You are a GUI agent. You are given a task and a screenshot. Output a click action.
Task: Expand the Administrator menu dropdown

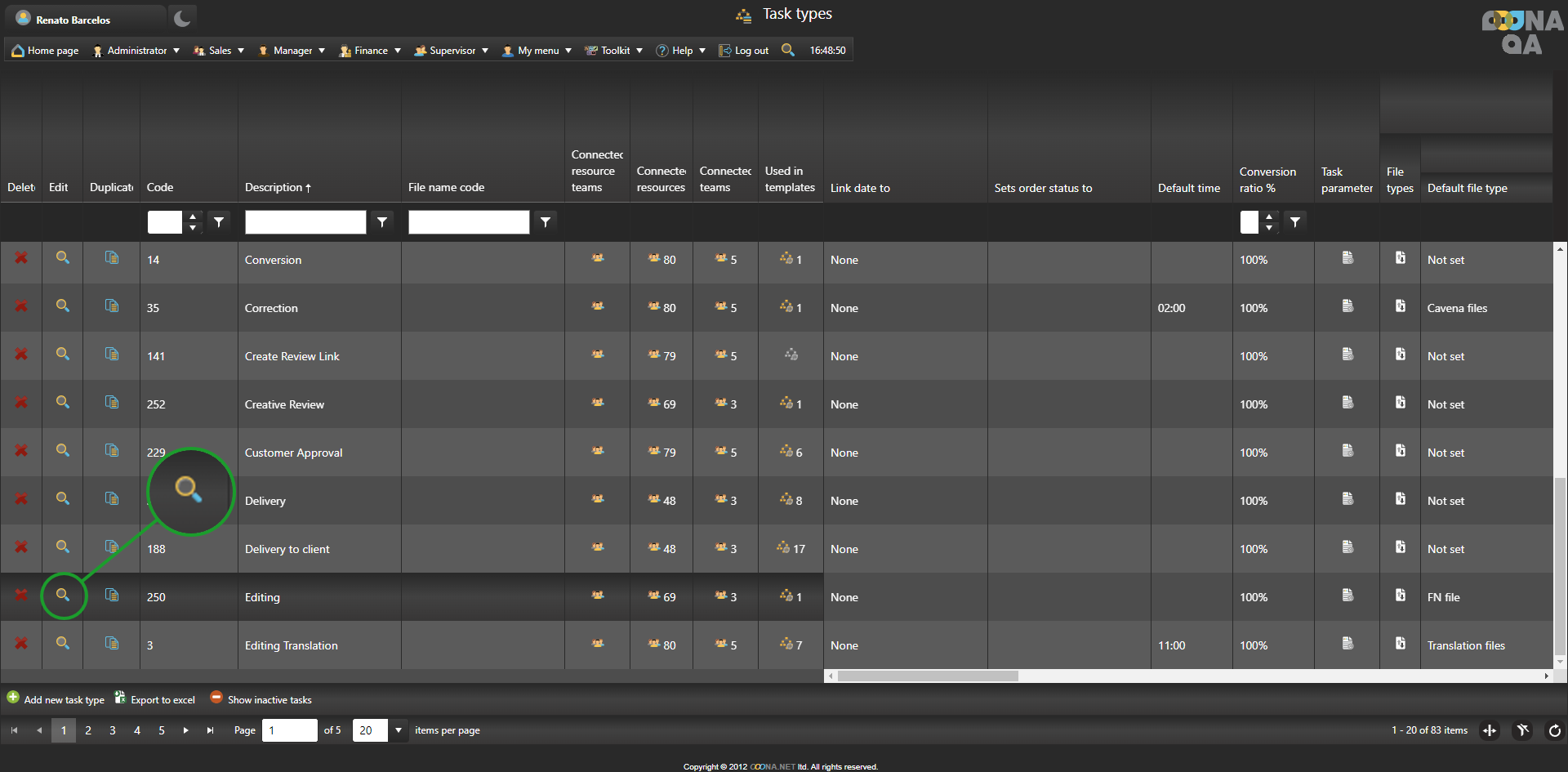click(x=136, y=51)
